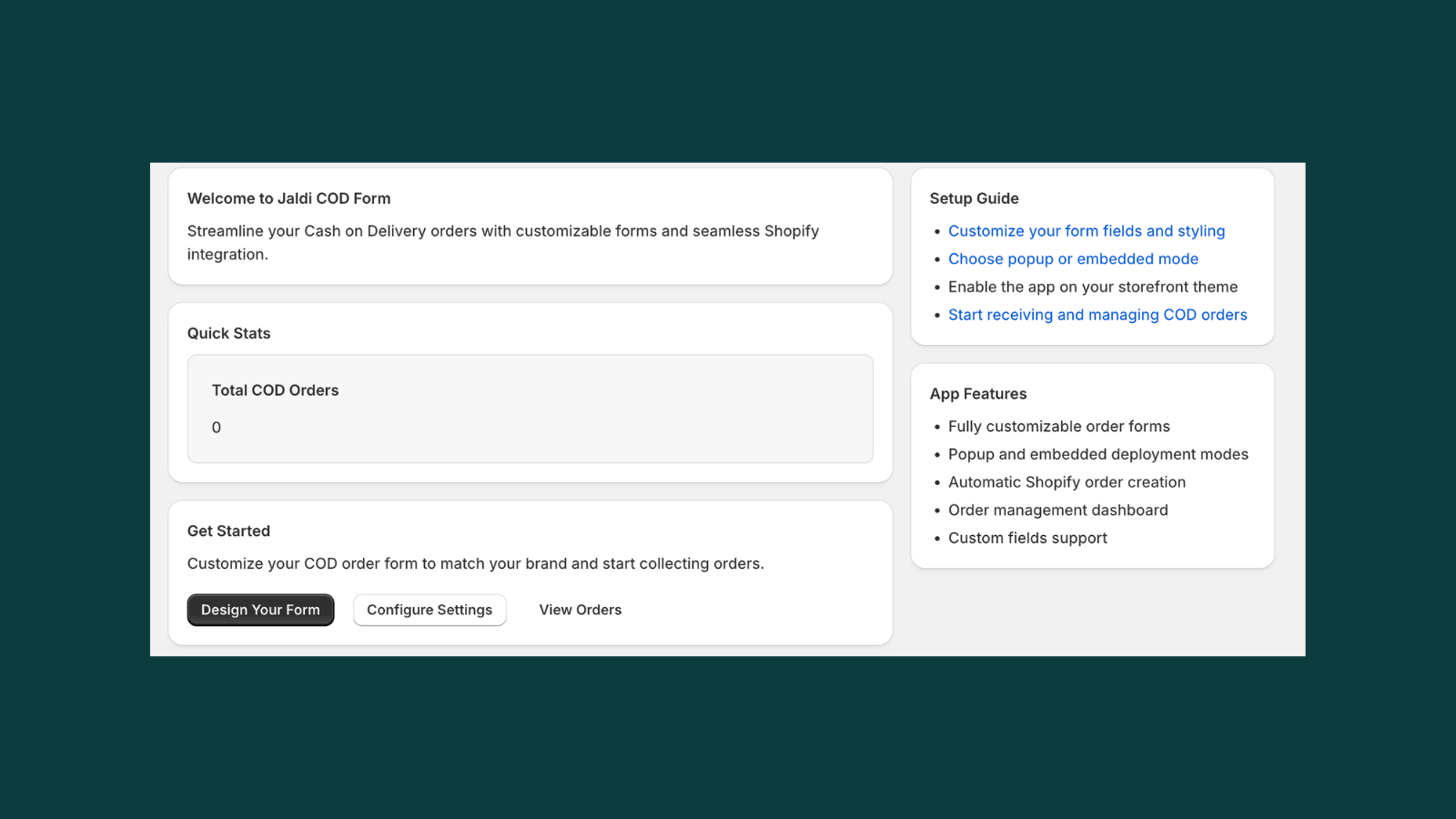Select the Total COD Orders counter
The height and width of the screenshot is (819, 1456).
pos(274,389)
